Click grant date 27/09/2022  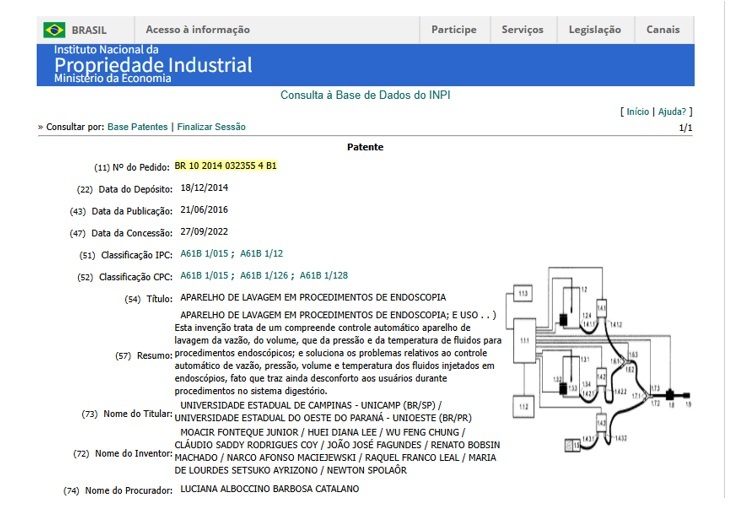(204, 231)
